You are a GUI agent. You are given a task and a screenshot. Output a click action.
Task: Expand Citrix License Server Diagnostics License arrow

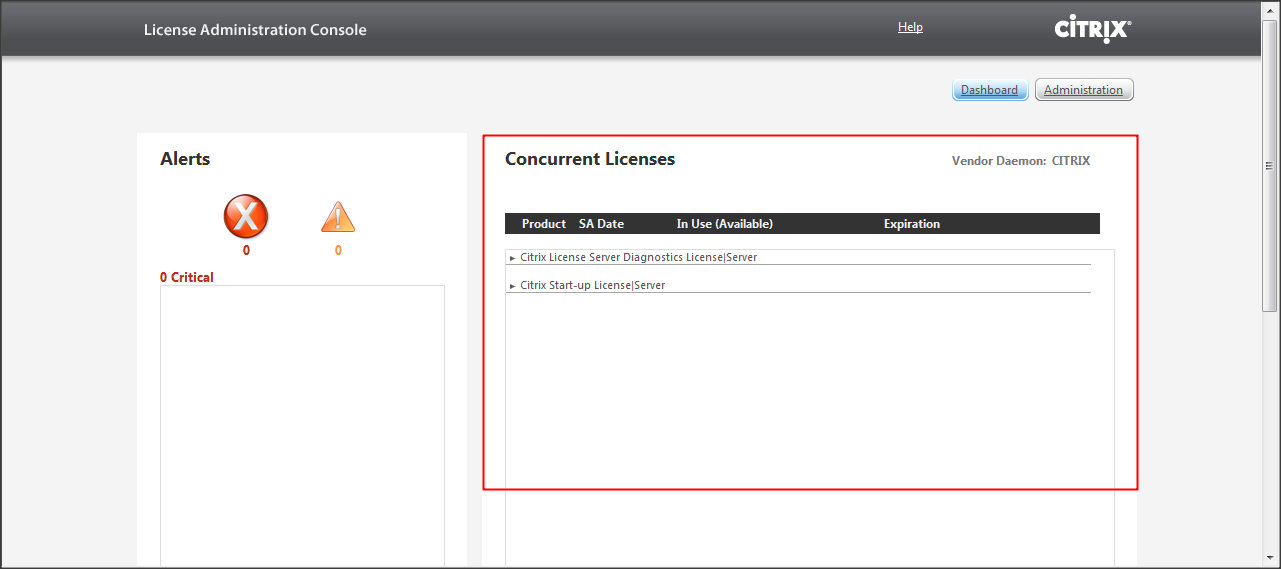tap(513, 258)
